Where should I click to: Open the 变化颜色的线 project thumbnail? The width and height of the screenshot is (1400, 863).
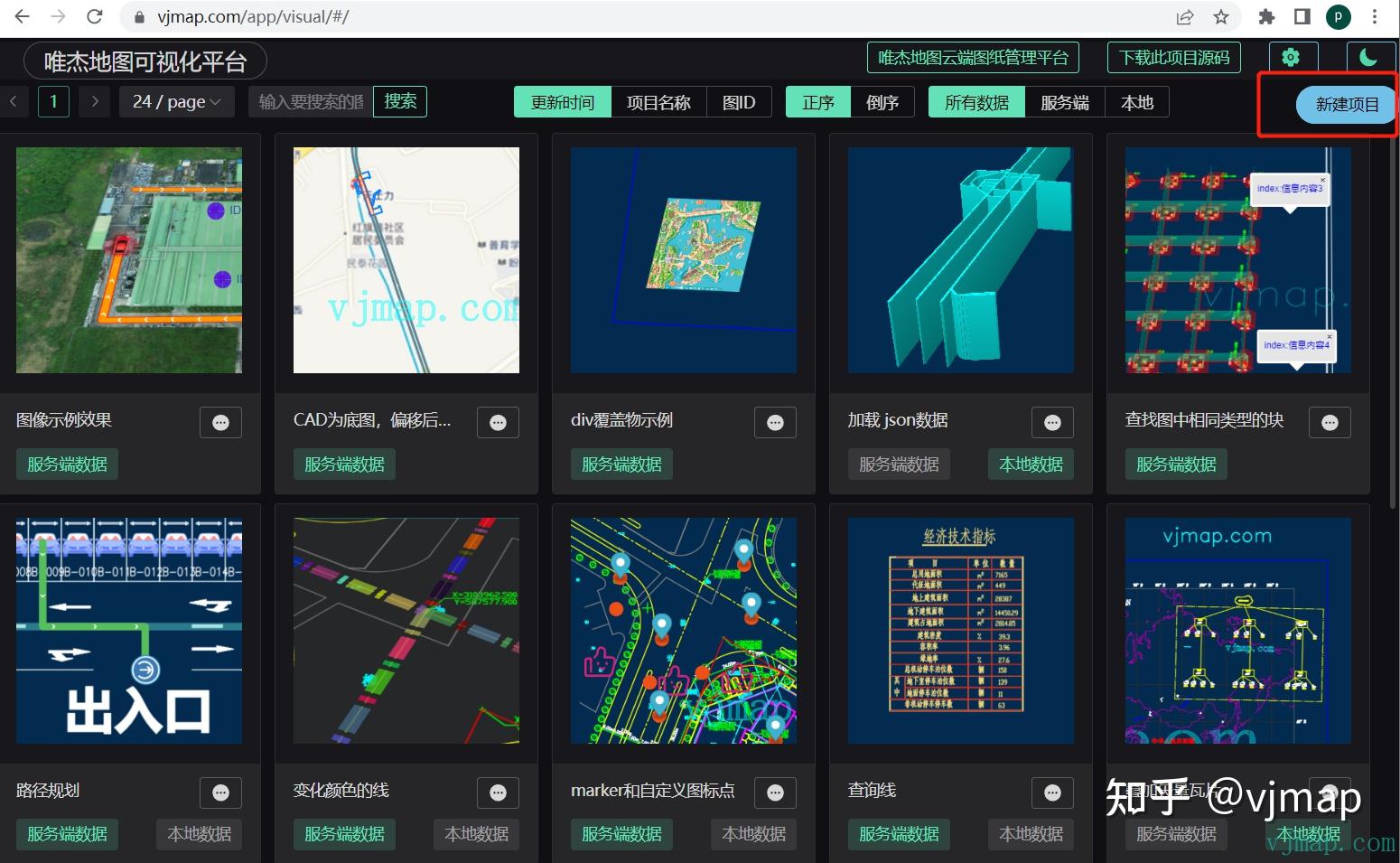[406, 630]
